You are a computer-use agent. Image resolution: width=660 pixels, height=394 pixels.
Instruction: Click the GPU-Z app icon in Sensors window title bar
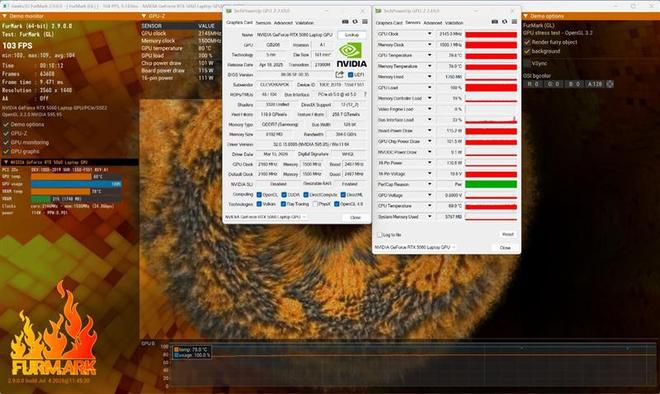tap(378, 11)
